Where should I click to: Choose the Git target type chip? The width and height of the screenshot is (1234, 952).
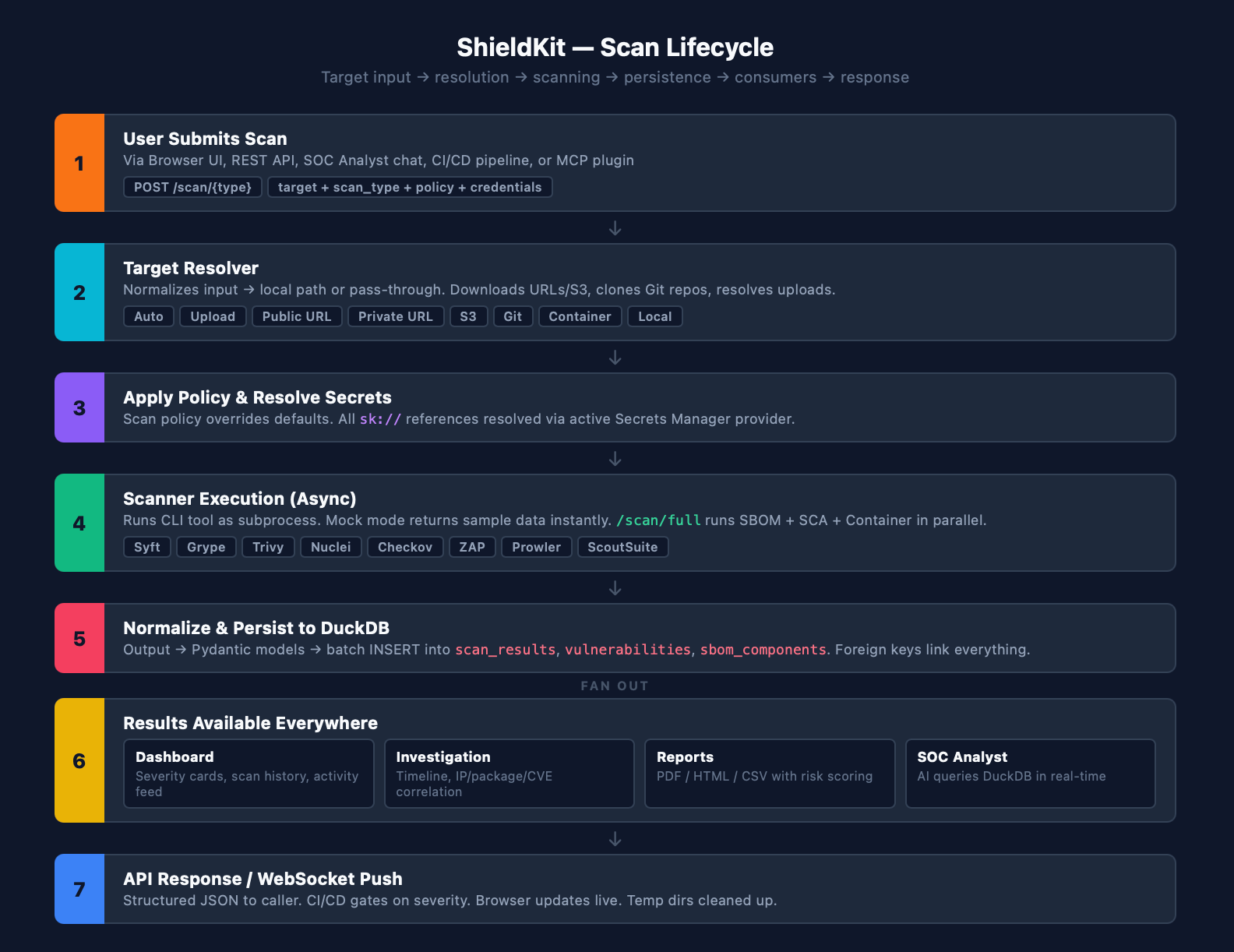pos(513,316)
